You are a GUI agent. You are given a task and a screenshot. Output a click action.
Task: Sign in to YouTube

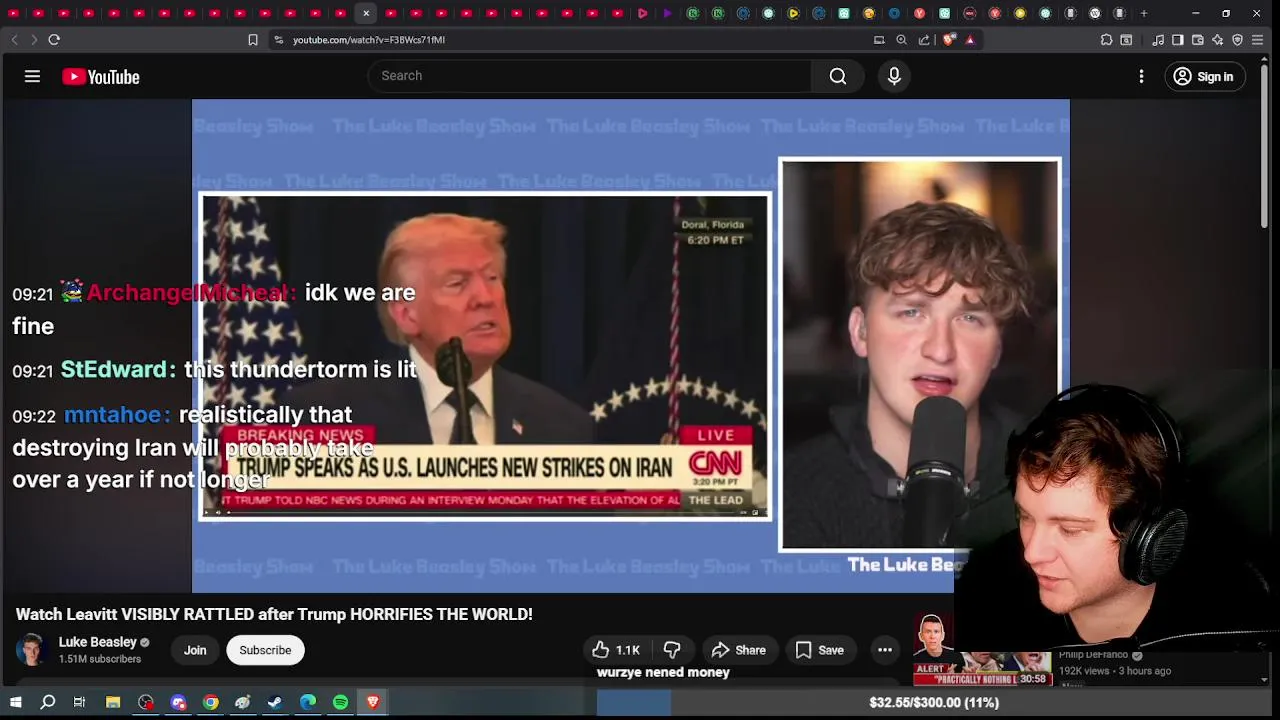pyautogui.click(x=1203, y=76)
